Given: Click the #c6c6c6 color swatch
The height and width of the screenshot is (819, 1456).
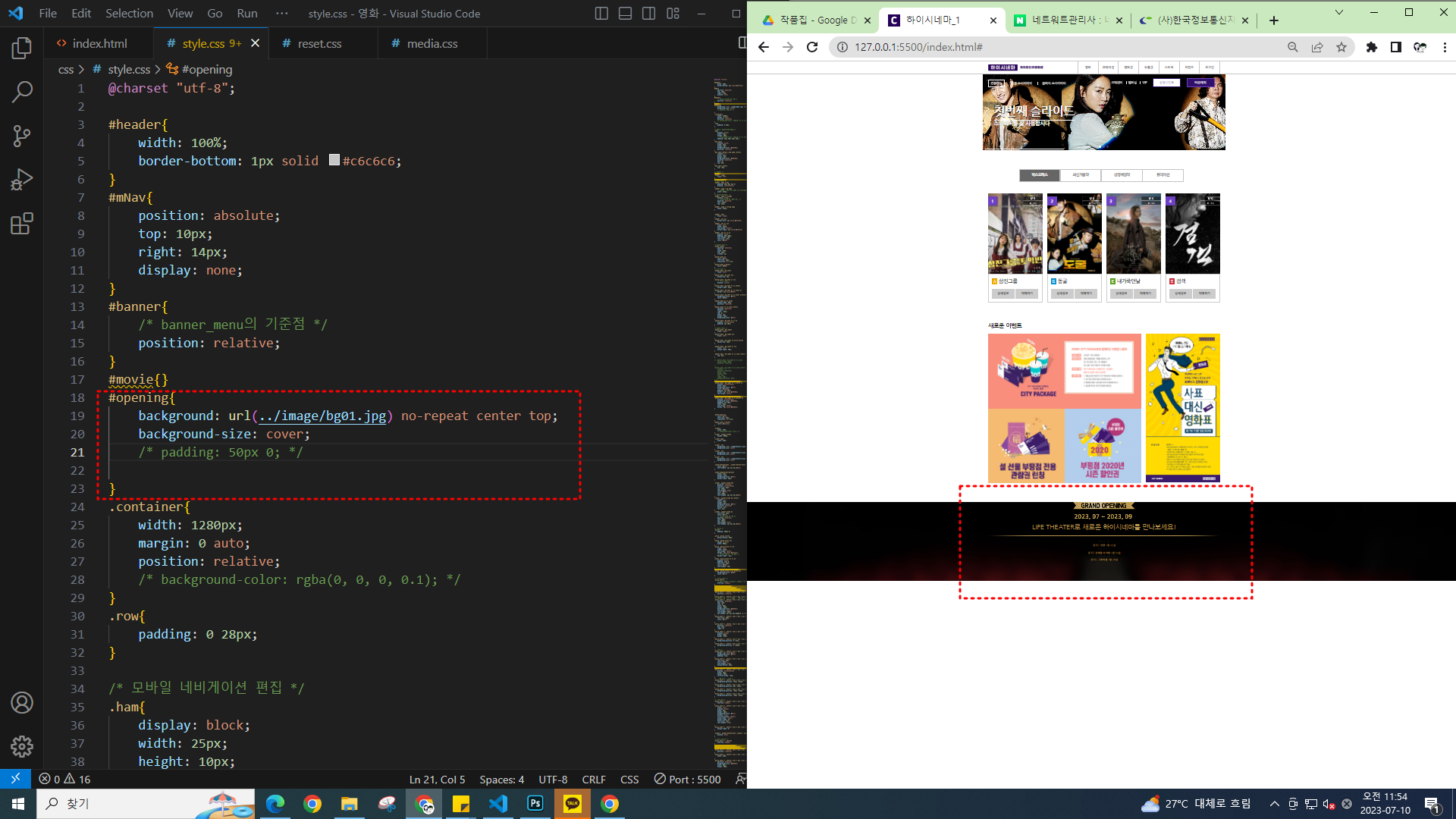Looking at the screenshot, I should coord(334,160).
